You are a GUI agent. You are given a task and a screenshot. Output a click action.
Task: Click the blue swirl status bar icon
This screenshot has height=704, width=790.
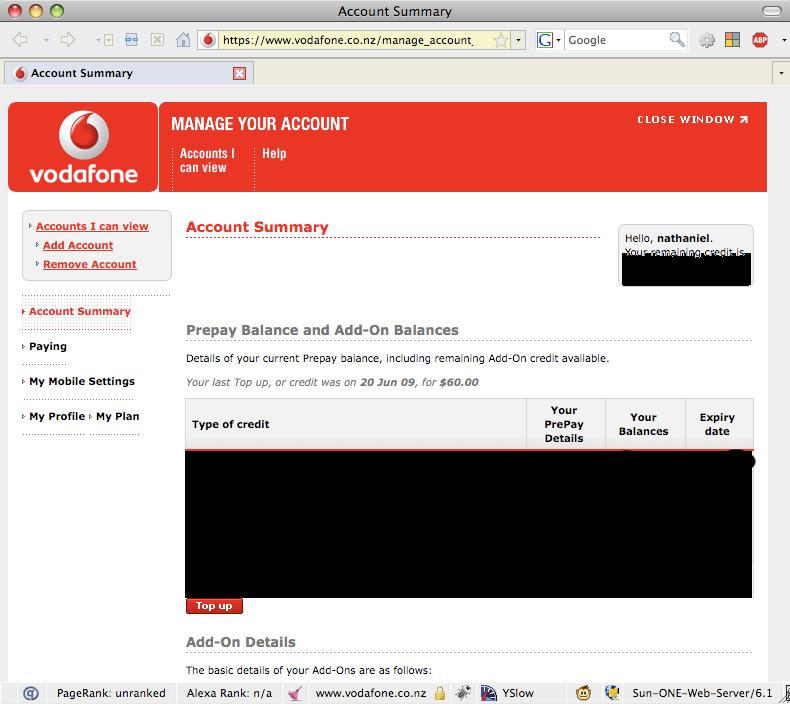tap(31, 693)
